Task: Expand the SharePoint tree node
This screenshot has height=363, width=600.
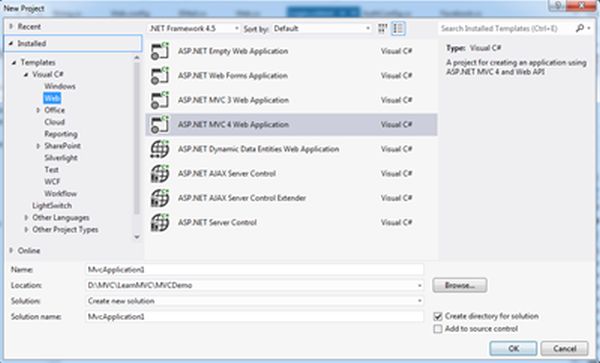Action: 38,146
